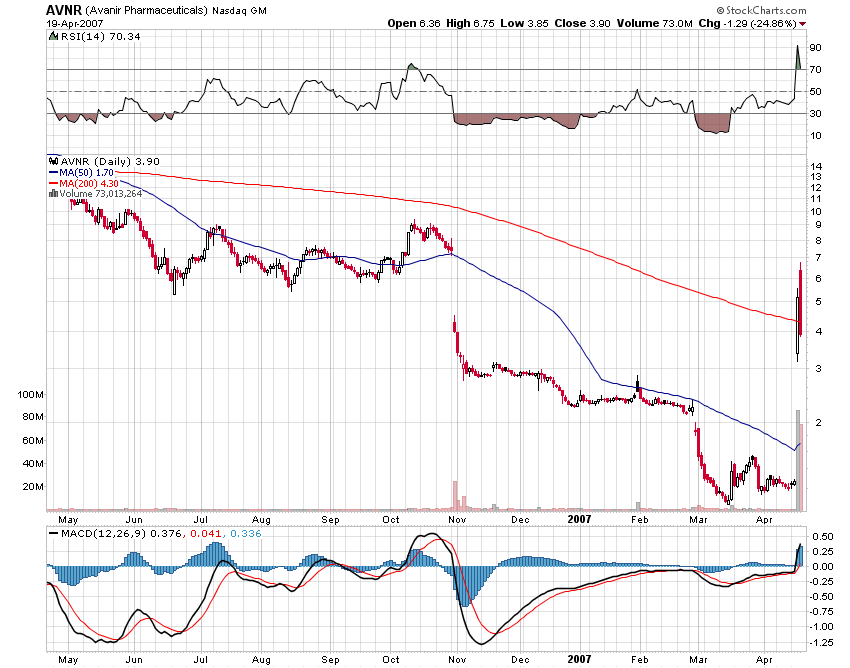Click the Open 6.36 value
The image size is (850, 668).
click(414, 23)
